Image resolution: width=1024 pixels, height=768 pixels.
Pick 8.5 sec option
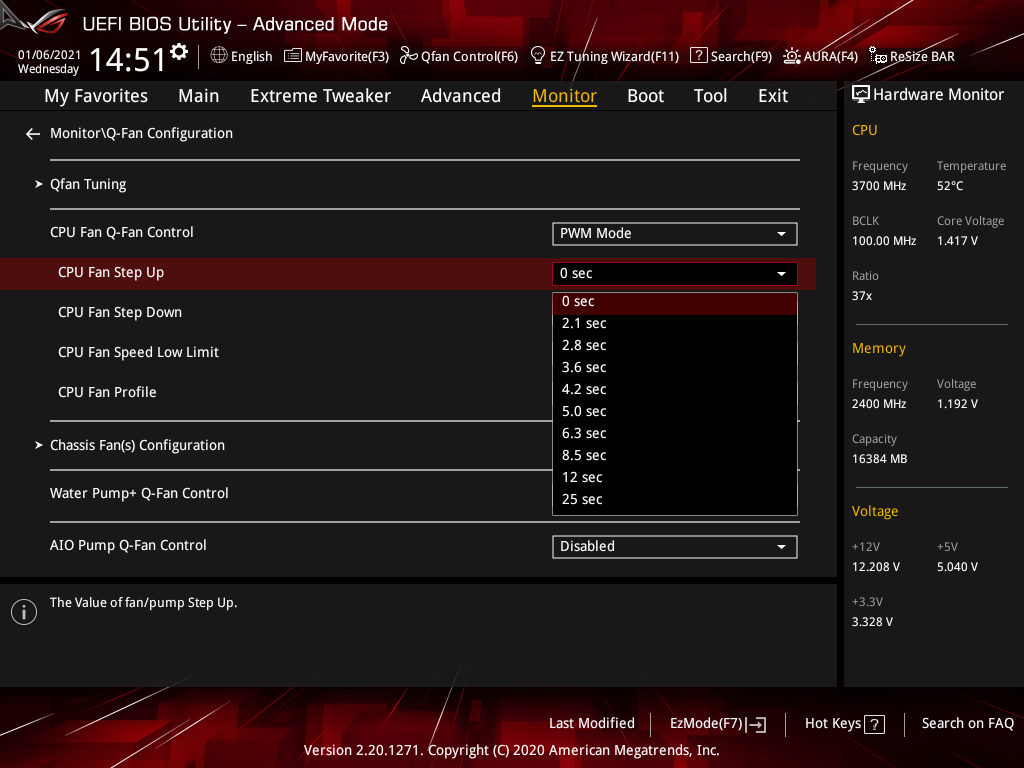pos(675,456)
